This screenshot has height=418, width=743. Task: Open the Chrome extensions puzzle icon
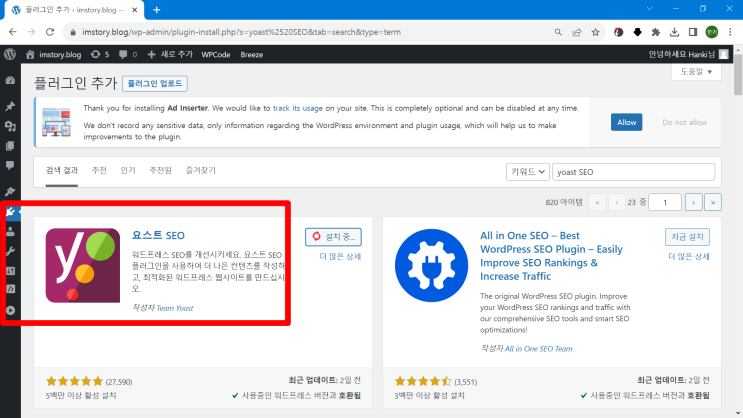pyautogui.click(x=656, y=32)
